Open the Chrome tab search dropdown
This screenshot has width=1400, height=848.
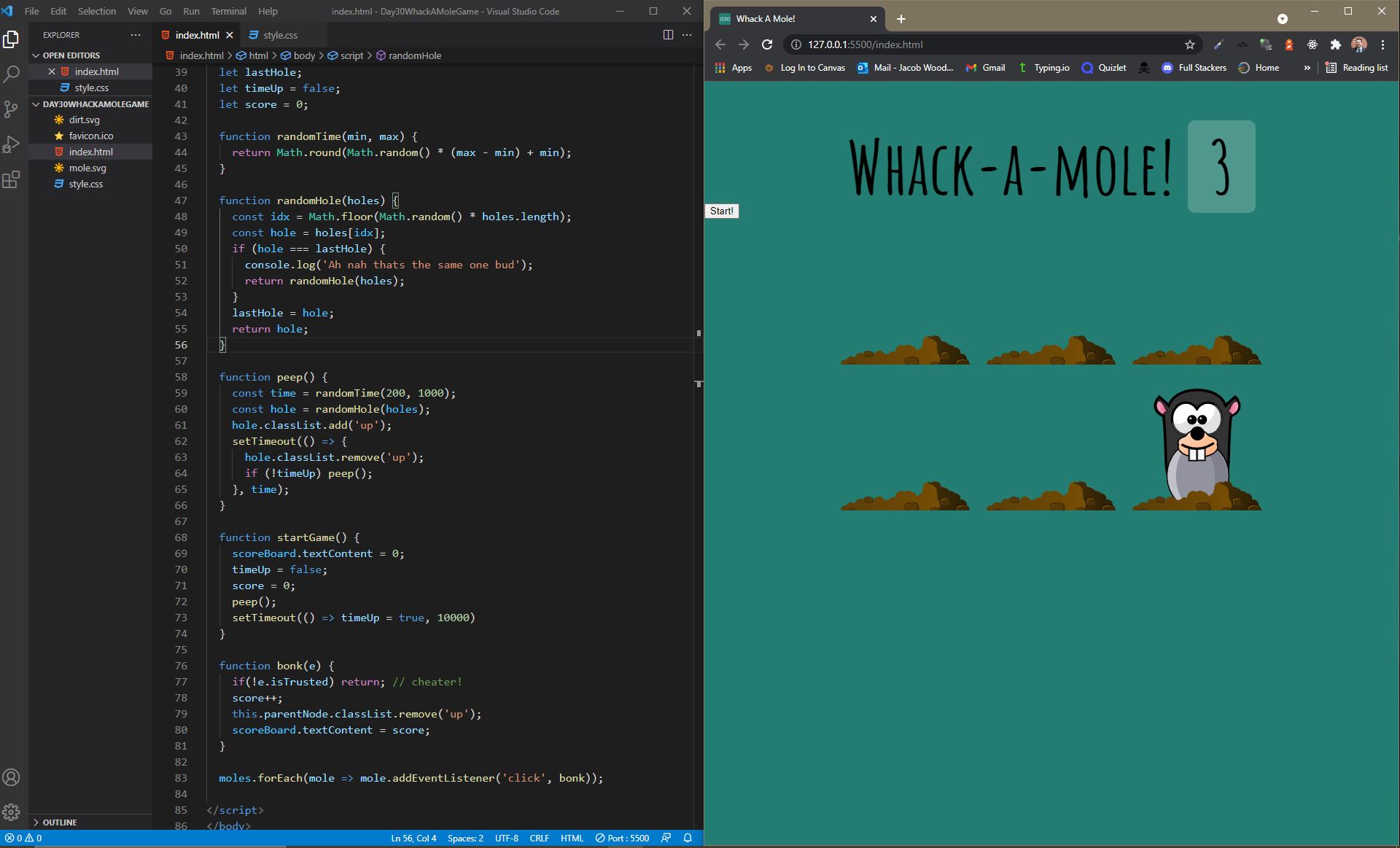click(x=1283, y=19)
